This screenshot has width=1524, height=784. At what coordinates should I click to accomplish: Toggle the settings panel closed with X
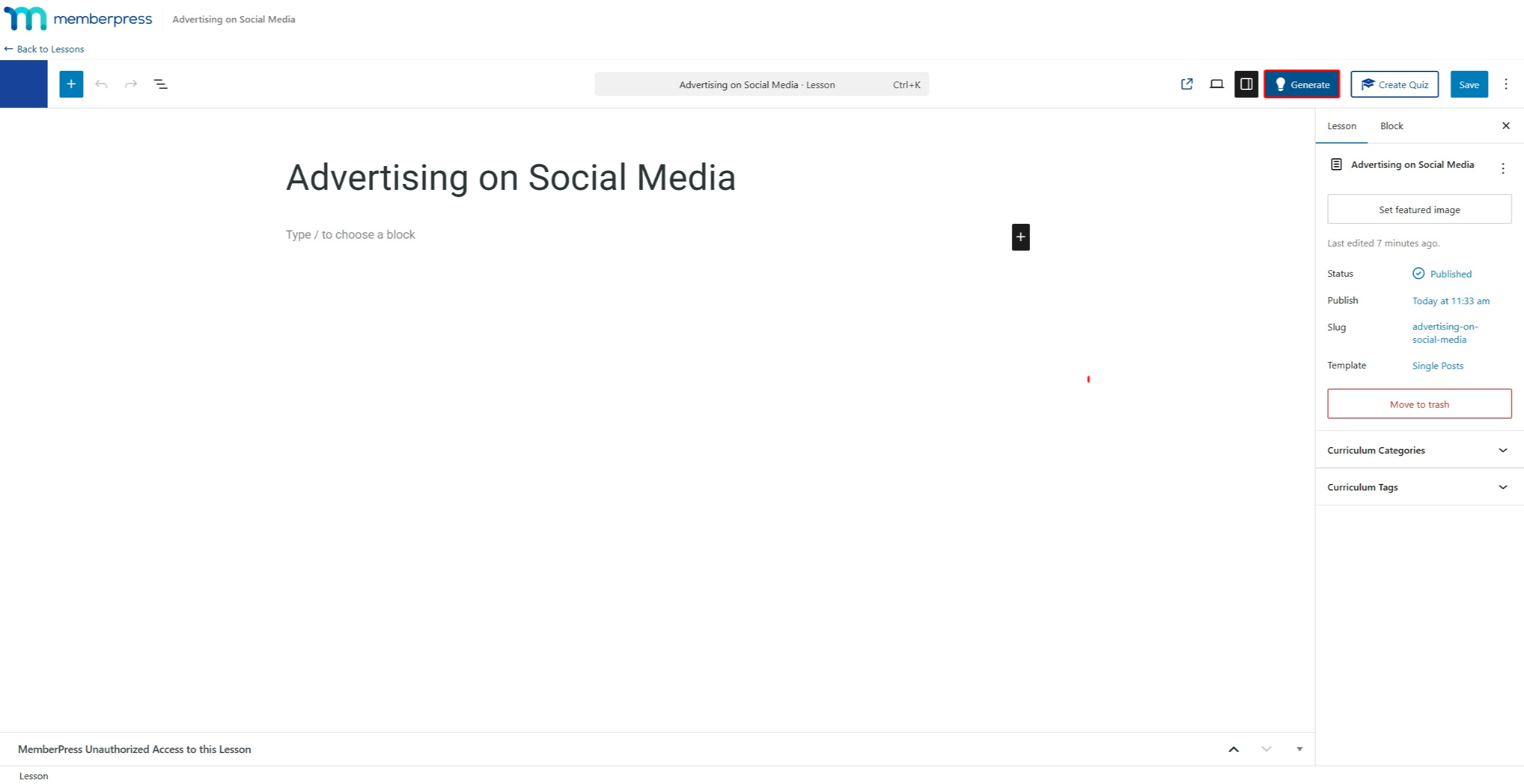pos(1506,126)
